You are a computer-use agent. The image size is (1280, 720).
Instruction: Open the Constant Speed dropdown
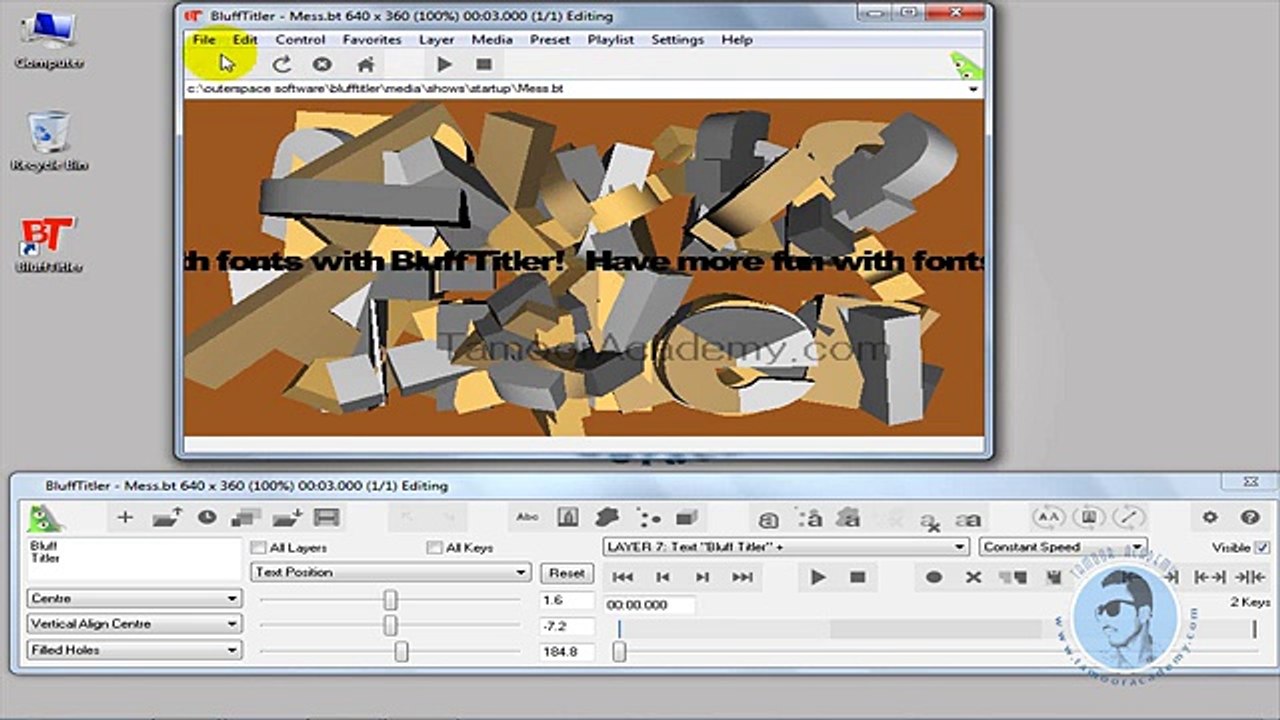pos(1063,547)
